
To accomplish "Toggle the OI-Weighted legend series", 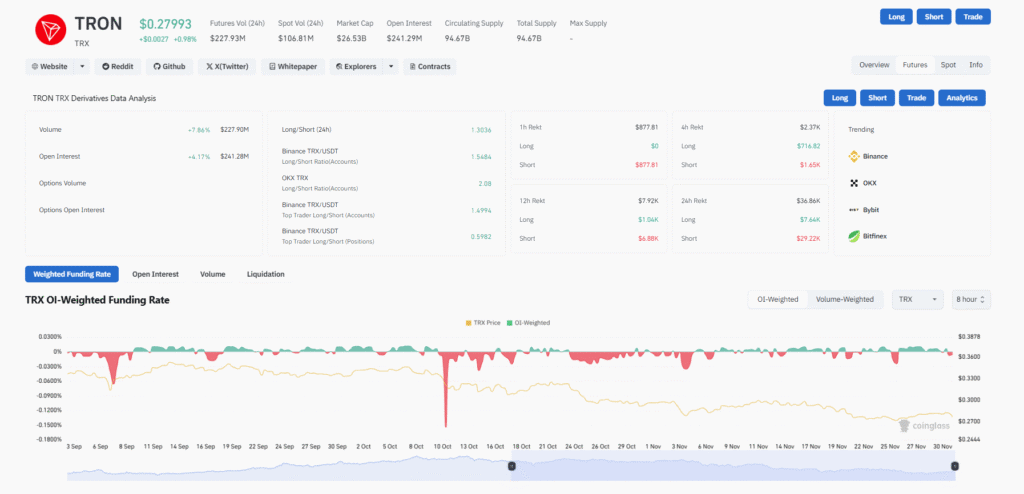I will [529, 323].
